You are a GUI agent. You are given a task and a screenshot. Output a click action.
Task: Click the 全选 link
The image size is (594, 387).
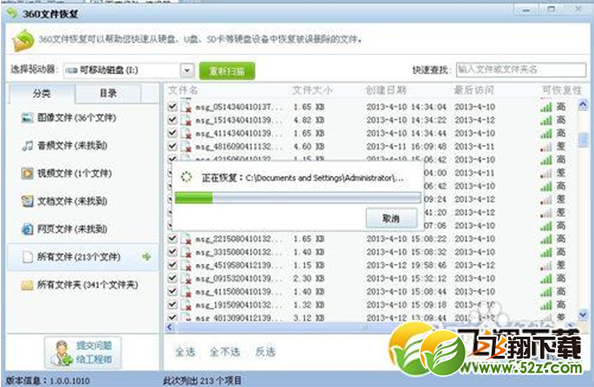[x=185, y=352]
